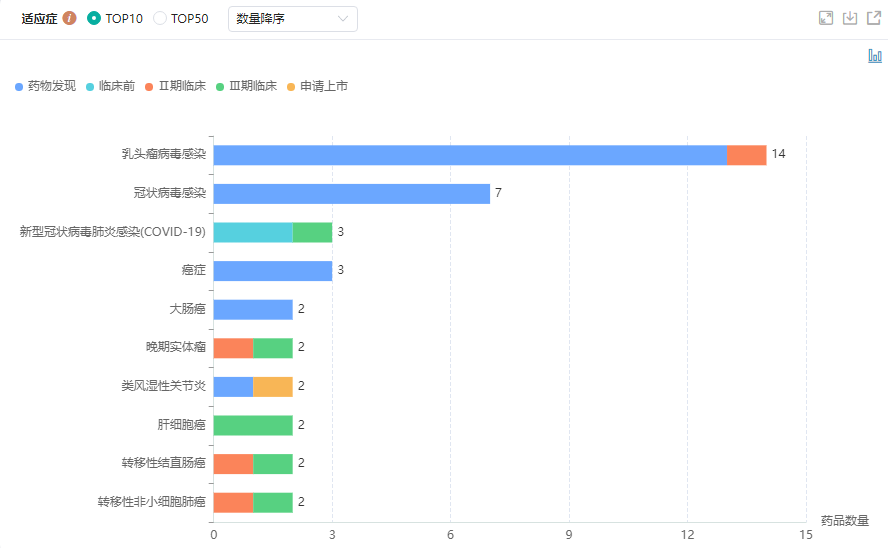Click yellow 申请上市 segment of 类风湿性关节炎 bar
888x548 pixels.
272,386
